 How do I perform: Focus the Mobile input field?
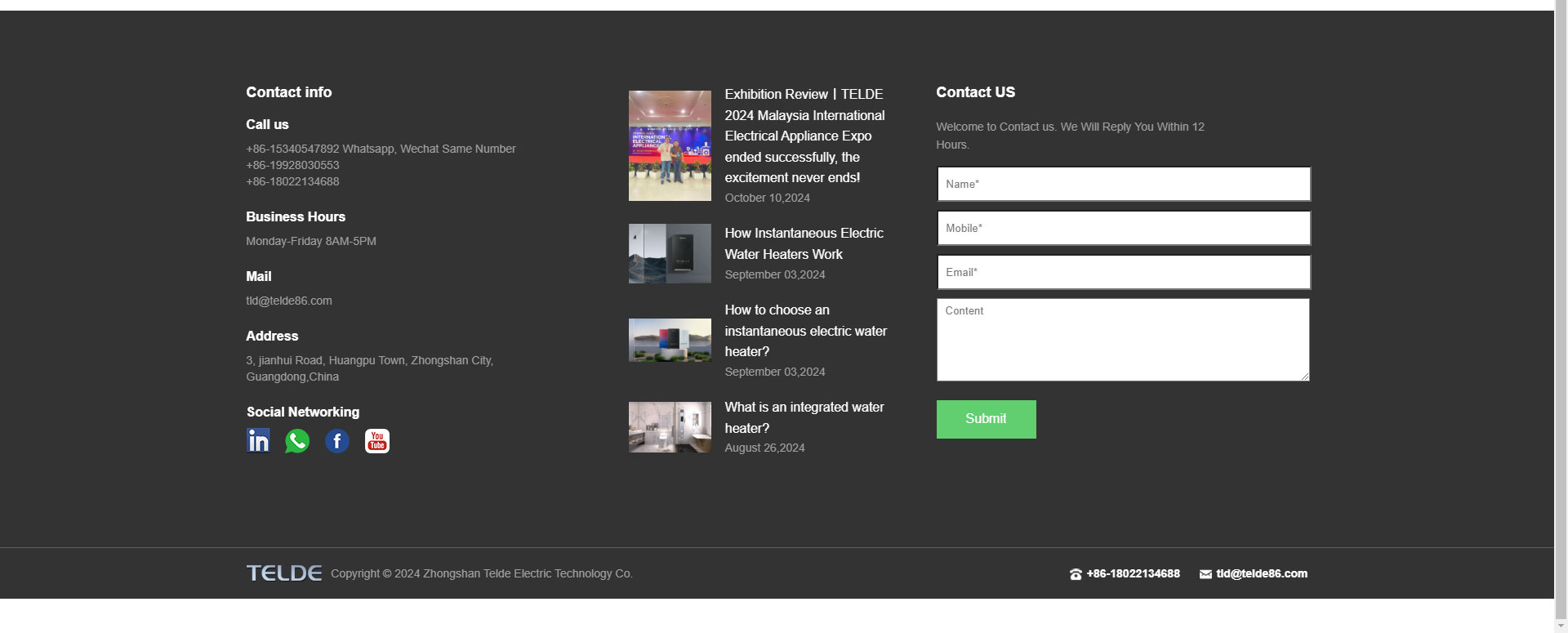[x=1123, y=228]
